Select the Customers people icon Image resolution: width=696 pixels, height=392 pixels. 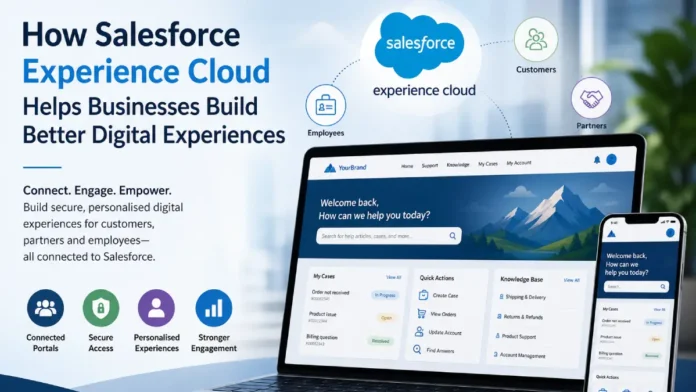click(536, 40)
